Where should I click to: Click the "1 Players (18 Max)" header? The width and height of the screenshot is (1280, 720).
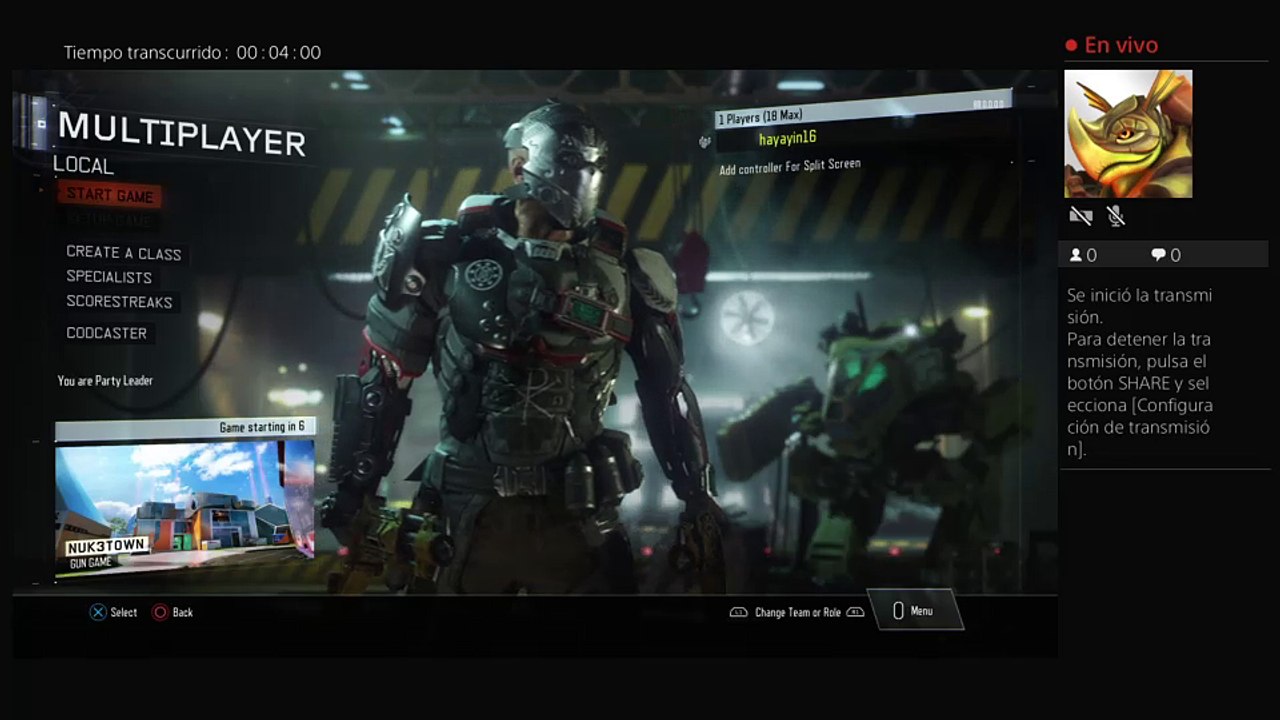click(760, 118)
